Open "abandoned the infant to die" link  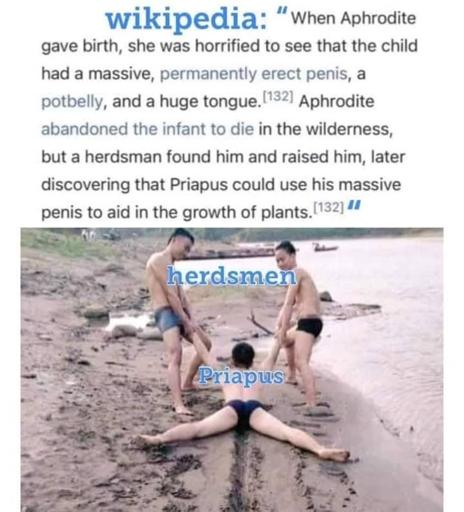click(147, 129)
